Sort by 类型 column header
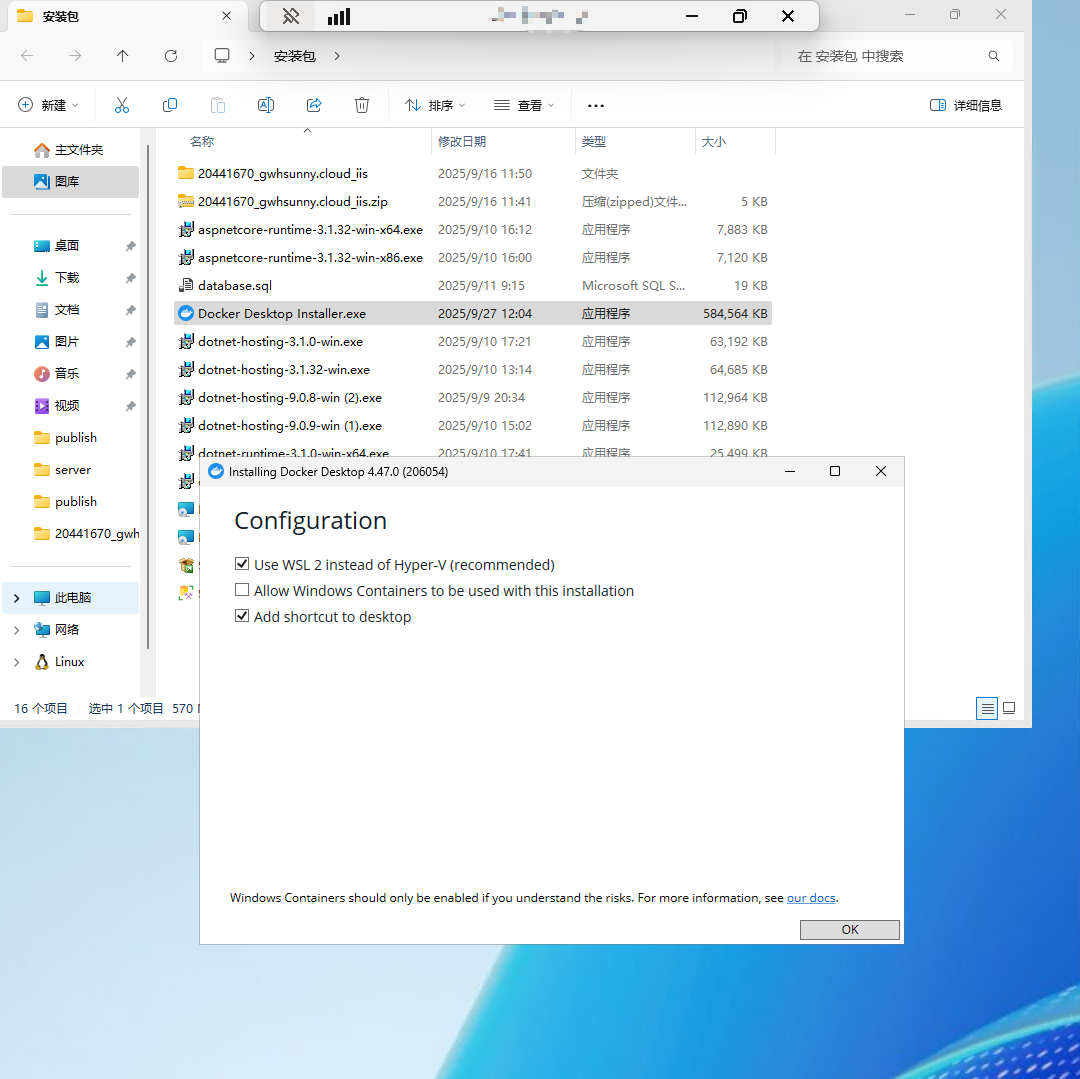 pyautogui.click(x=593, y=141)
